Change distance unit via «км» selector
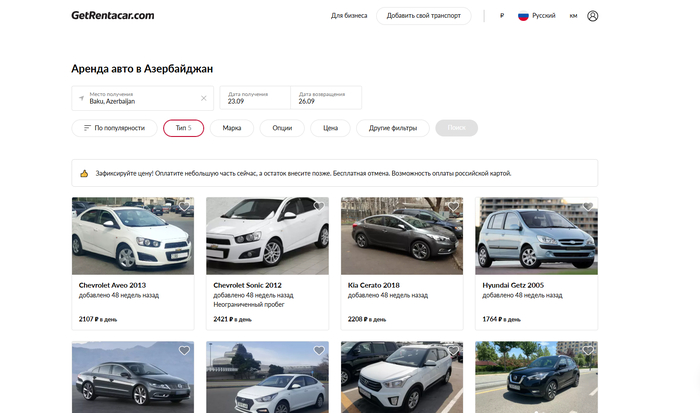 pyautogui.click(x=574, y=16)
